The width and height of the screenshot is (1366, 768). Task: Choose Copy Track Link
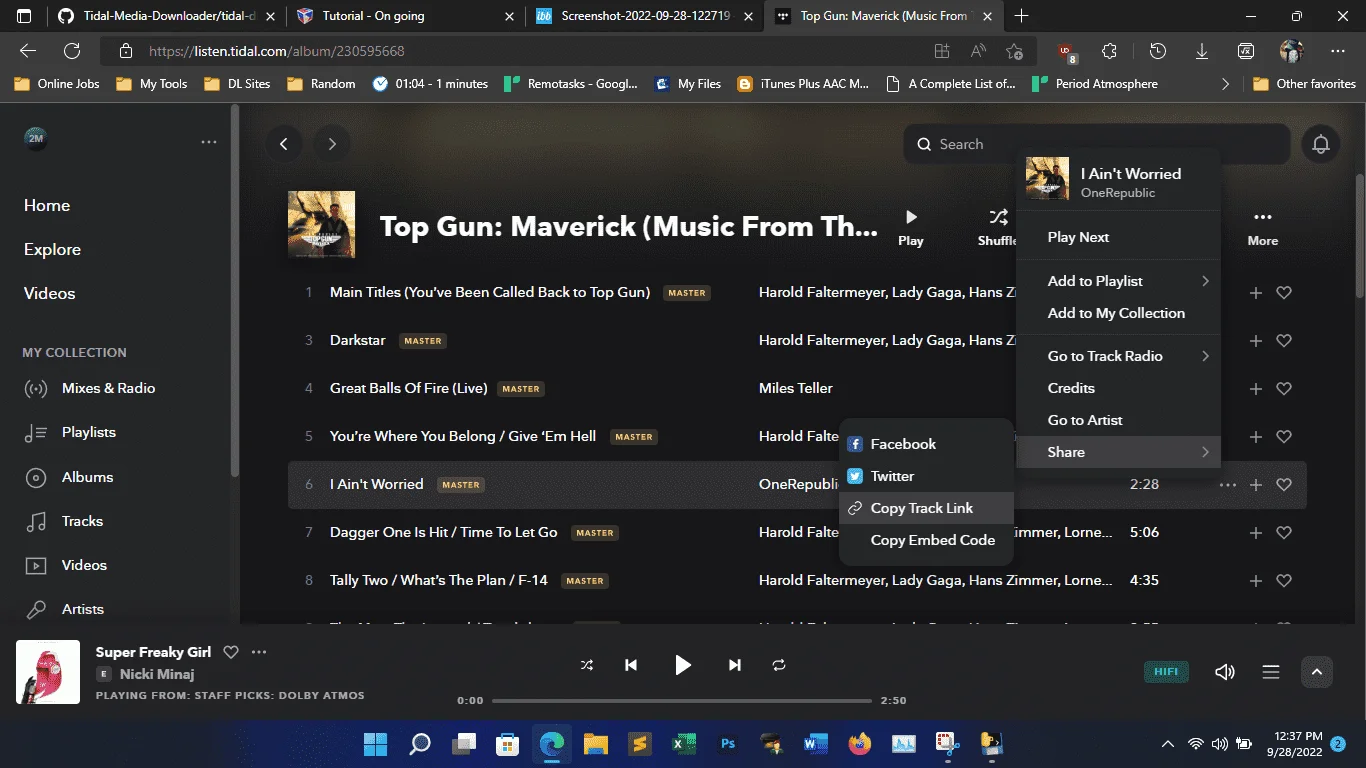tap(926, 508)
